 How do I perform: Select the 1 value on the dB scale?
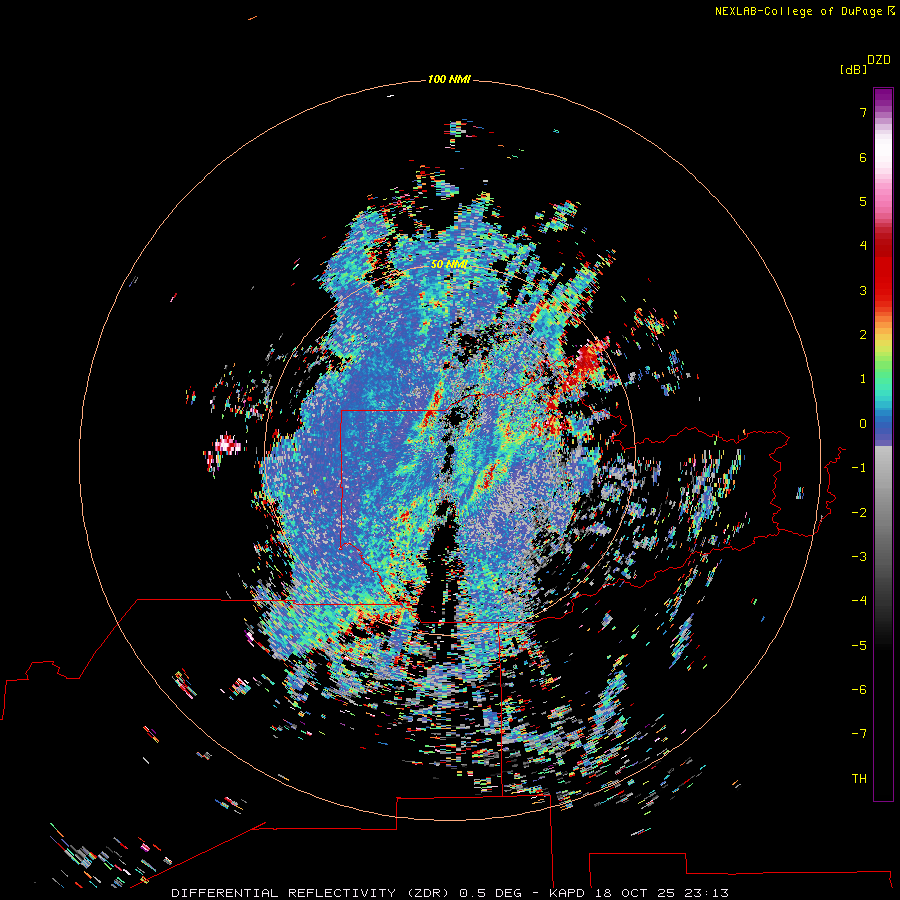tap(863, 379)
